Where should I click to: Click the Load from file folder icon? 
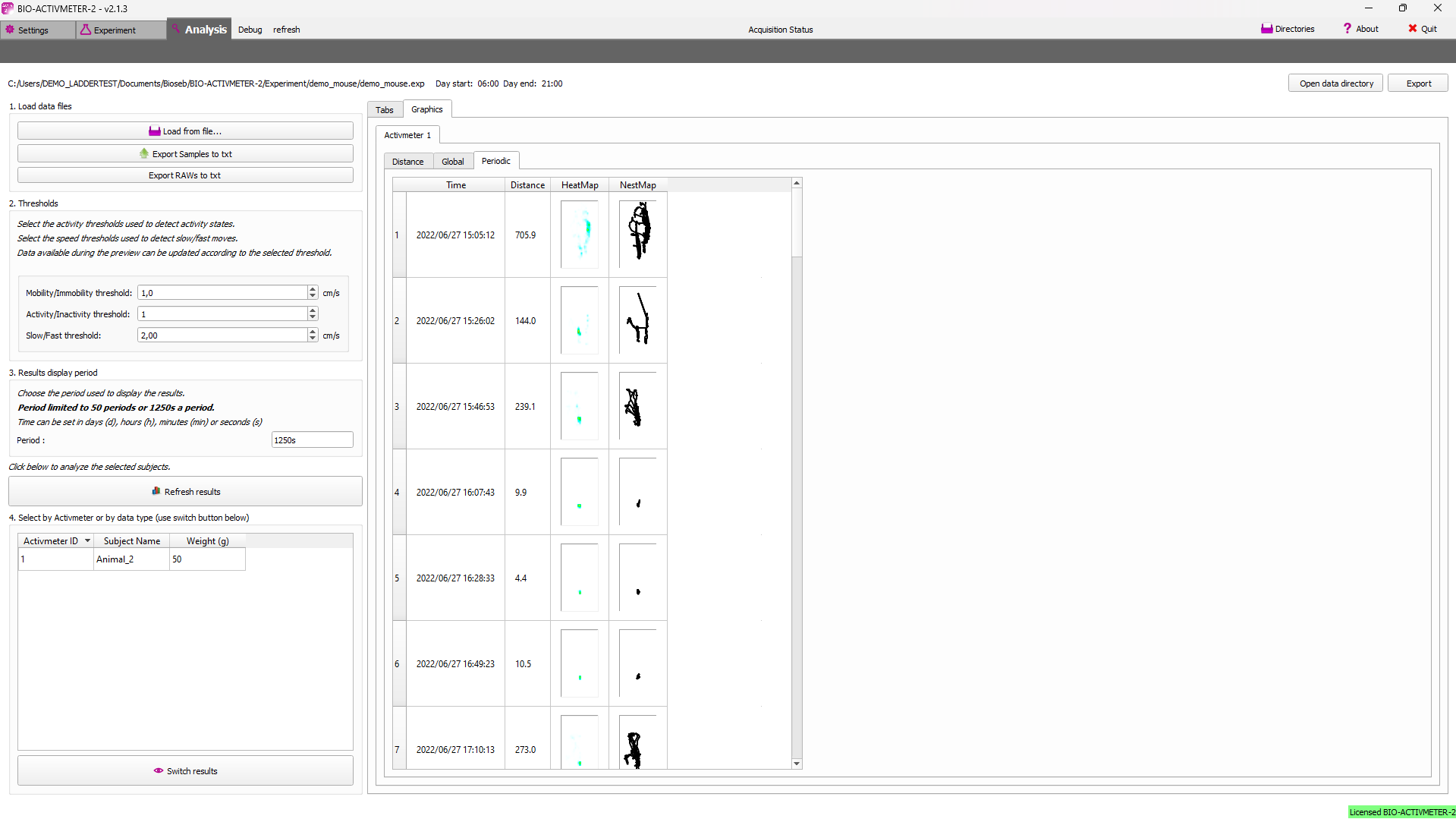point(154,131)
